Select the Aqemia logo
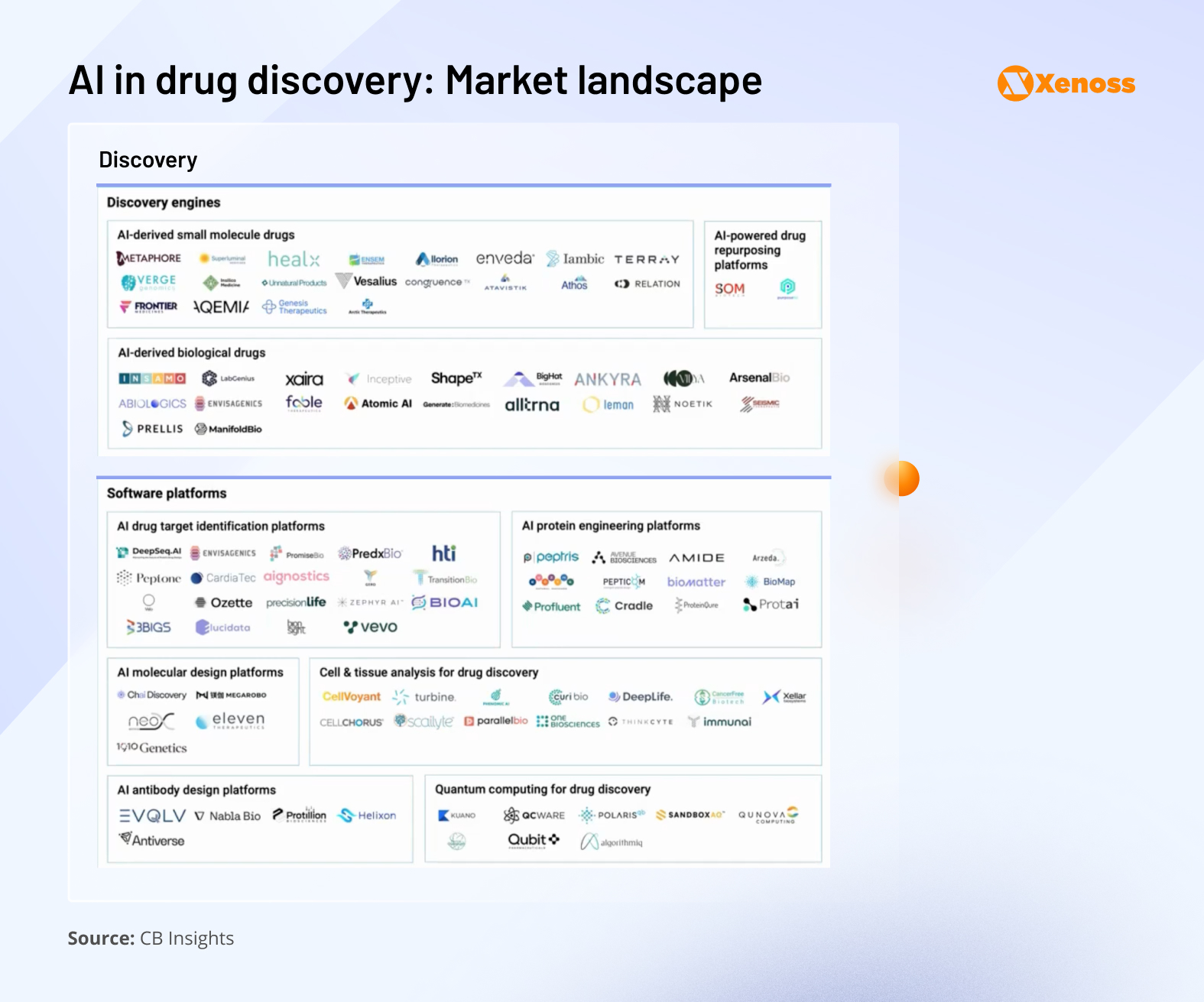This screenshot has width=1204, height=1002. (221, 306)
